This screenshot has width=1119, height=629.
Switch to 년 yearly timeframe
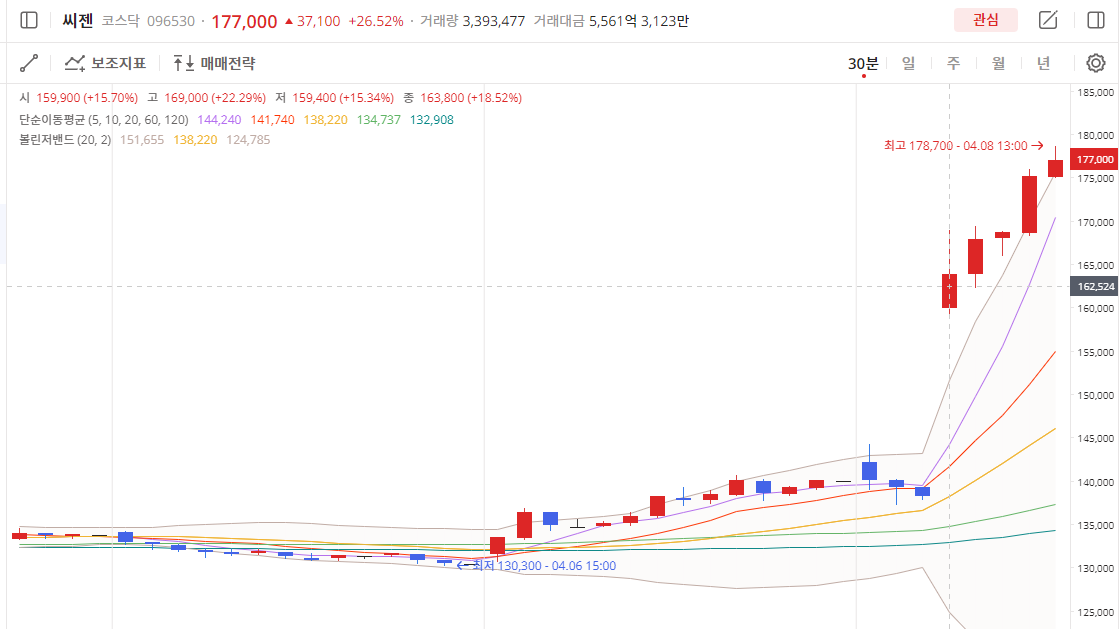point(1043,64)
